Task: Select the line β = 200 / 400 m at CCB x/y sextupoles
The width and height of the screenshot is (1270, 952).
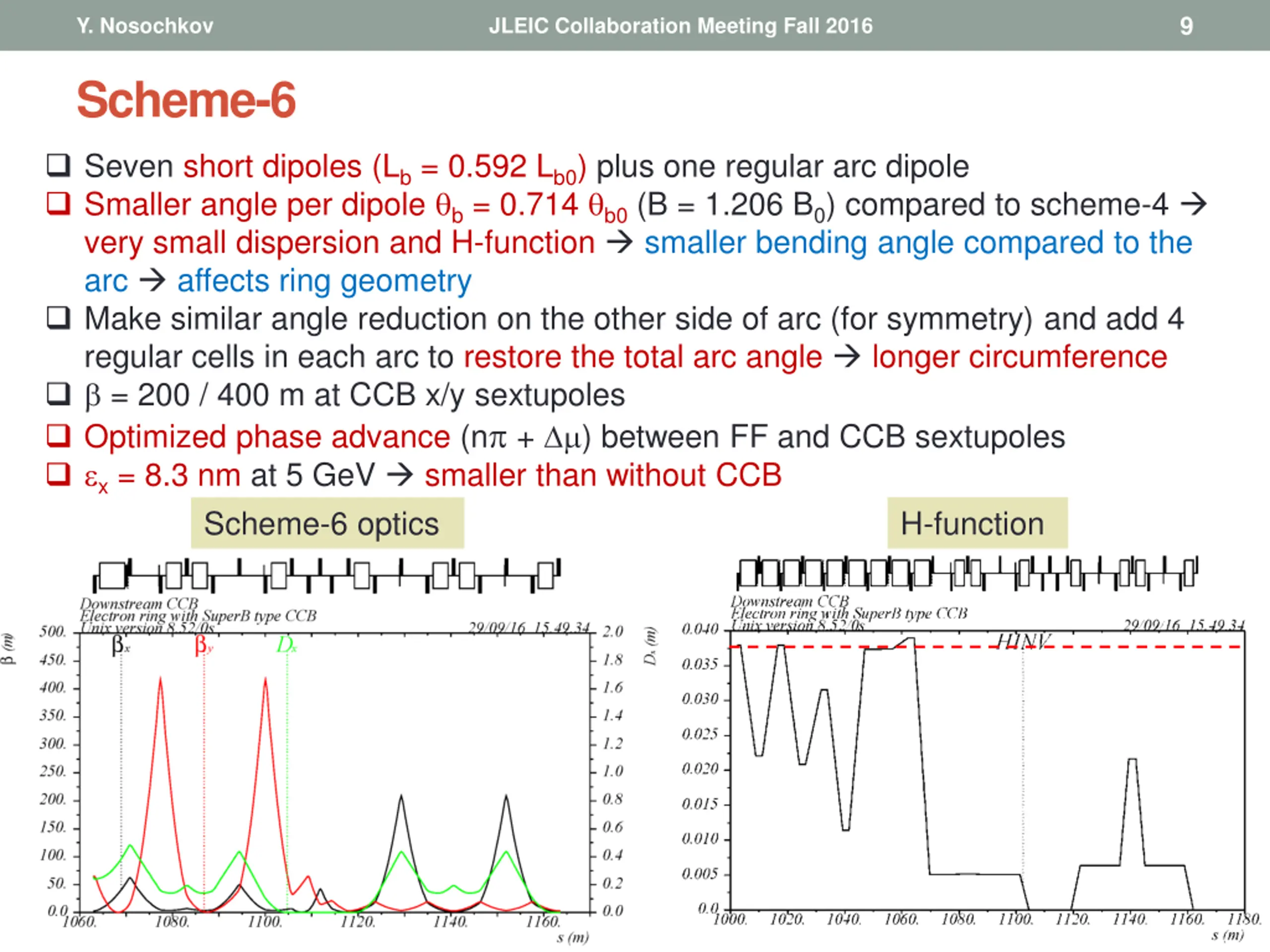Action: [x=355, y=395]
